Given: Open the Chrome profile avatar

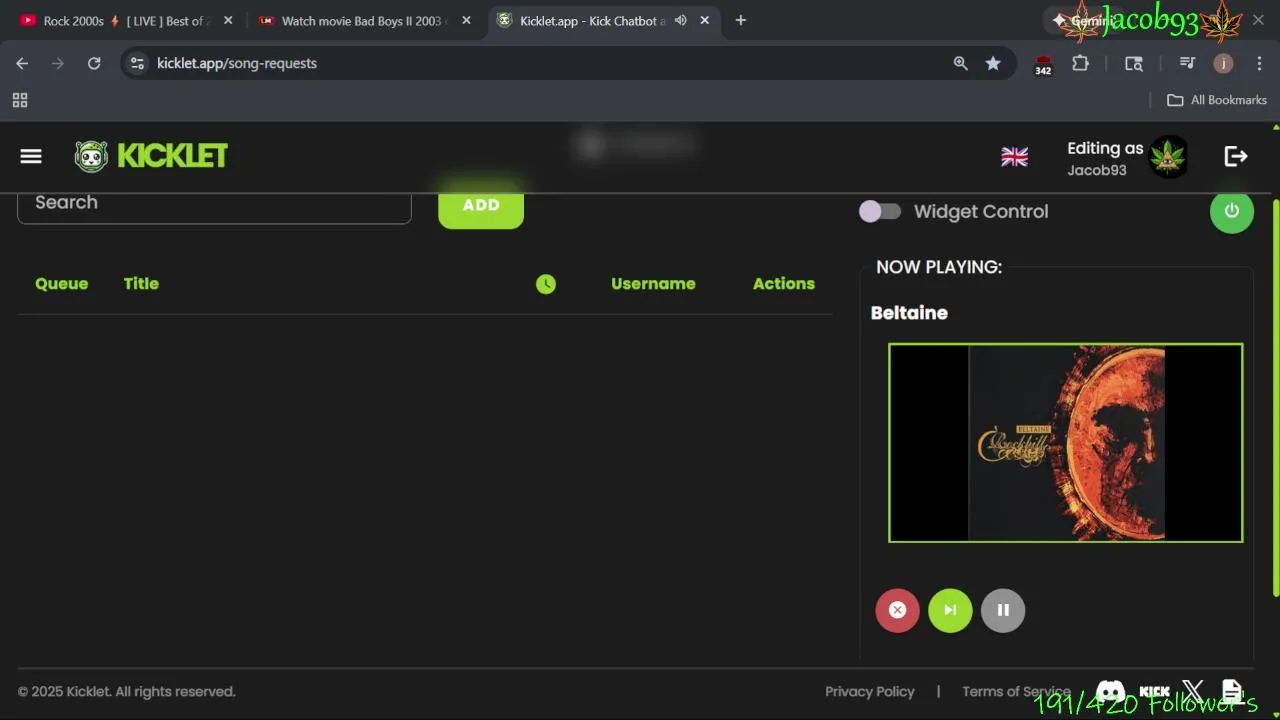Looking at the screenshot, I should [x=1223, y=63].
